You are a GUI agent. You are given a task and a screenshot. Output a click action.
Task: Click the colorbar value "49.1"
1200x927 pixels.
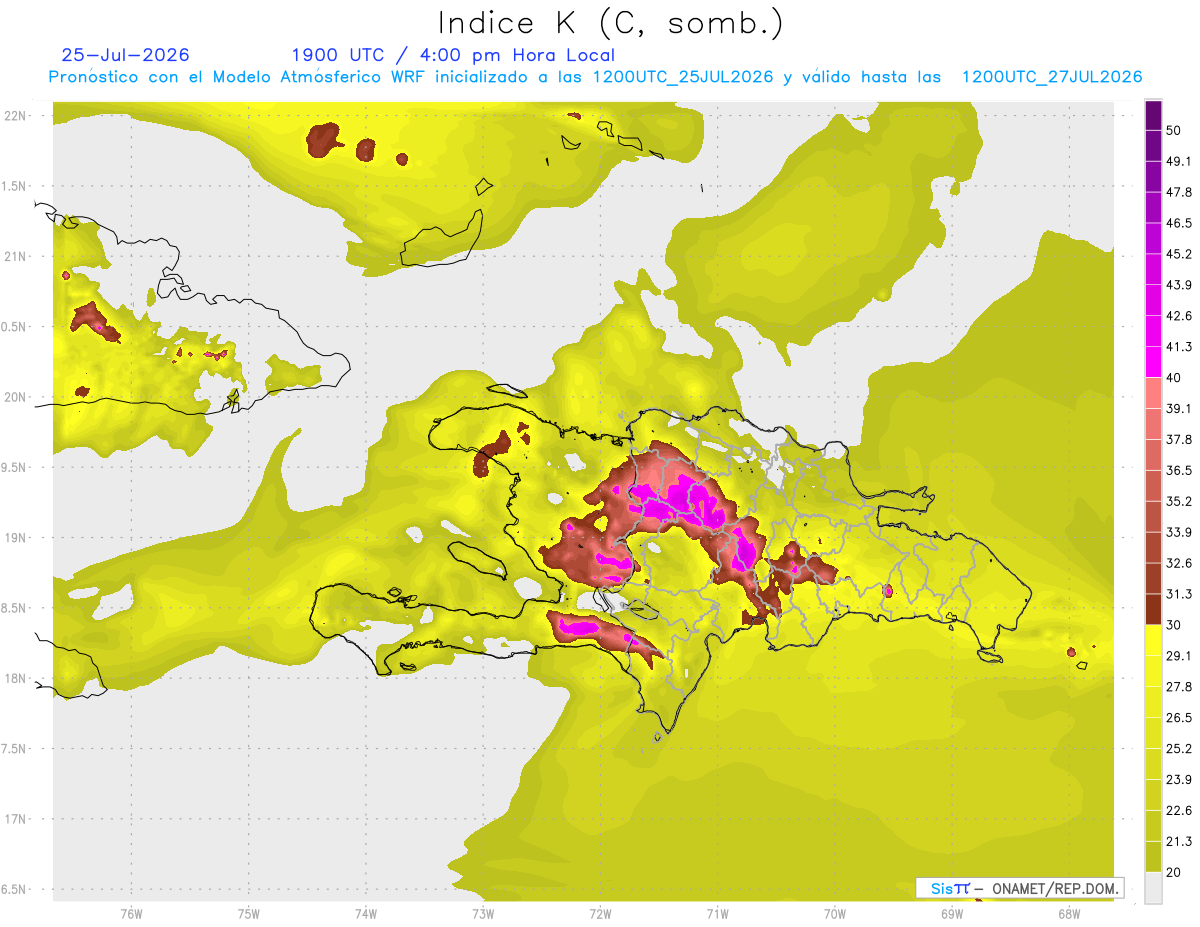[1179, 161]
